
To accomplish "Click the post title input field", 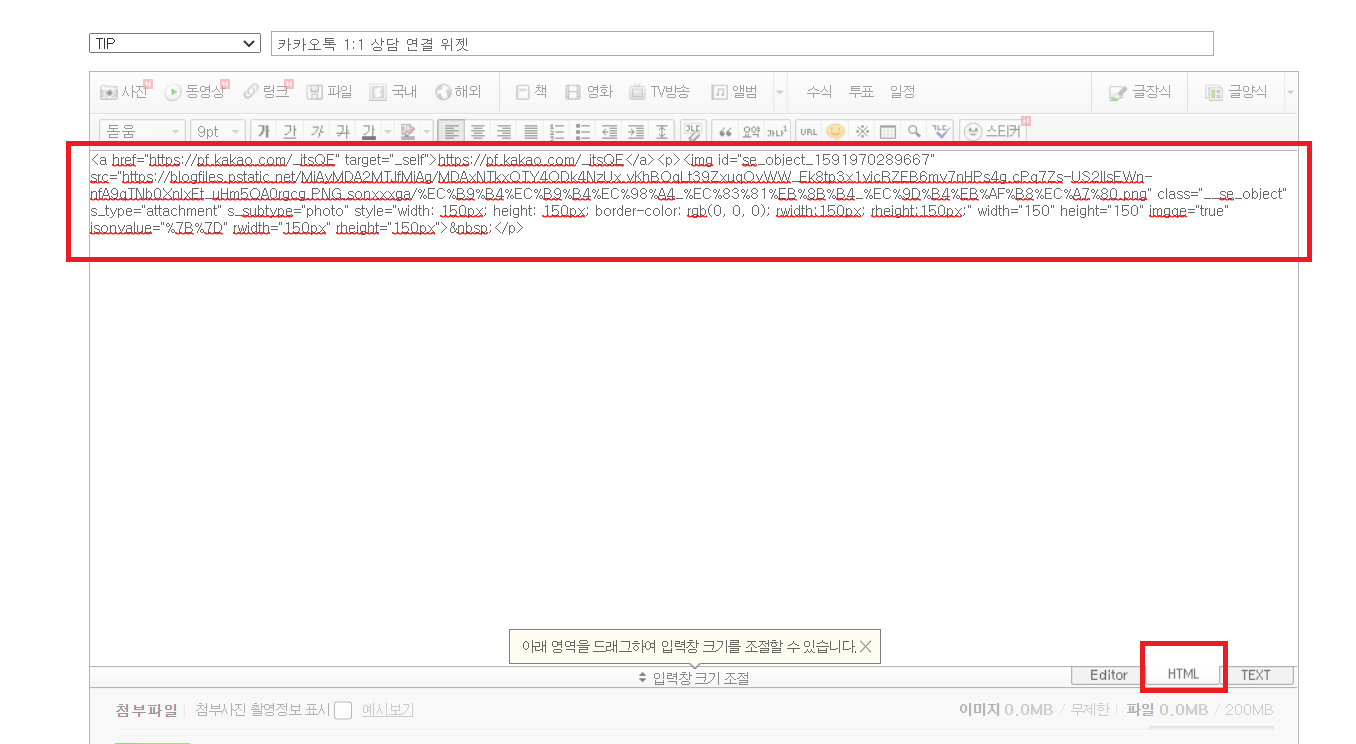I will (x=742, y=43).
